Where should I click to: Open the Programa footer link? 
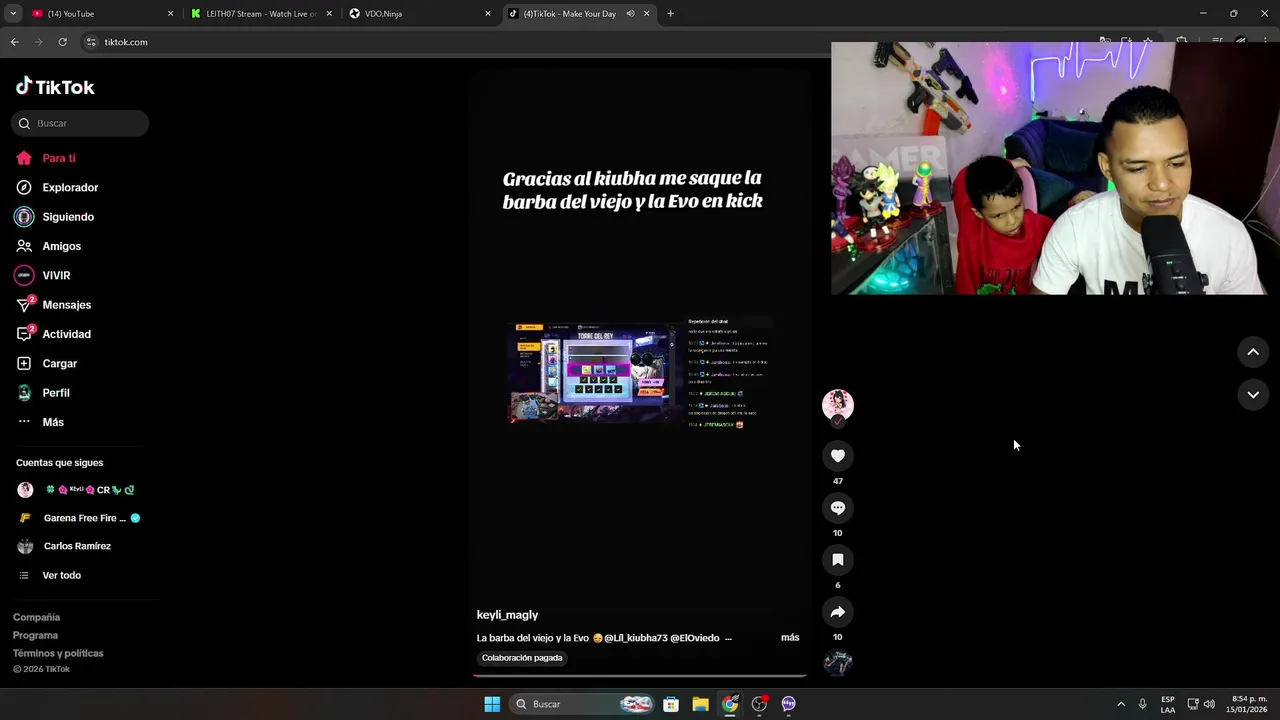tap(35, 635)
